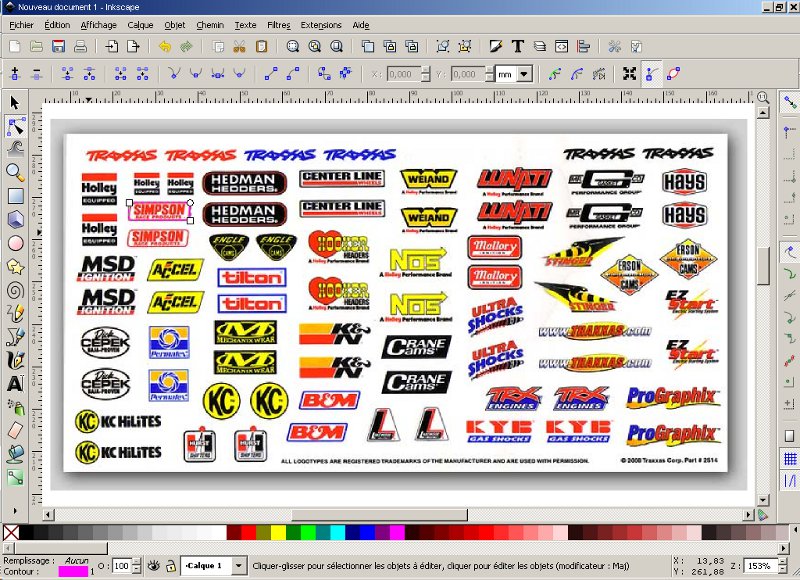Screen dimensions: 800x580
Task: Open the Calque menu
Action: pyautogui.click(x=140, y=25)
